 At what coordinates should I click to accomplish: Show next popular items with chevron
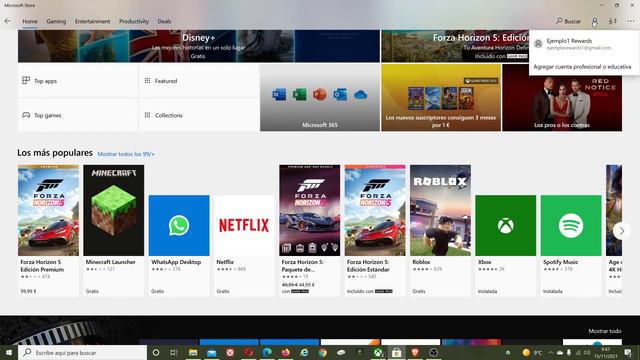pos(622,231)
